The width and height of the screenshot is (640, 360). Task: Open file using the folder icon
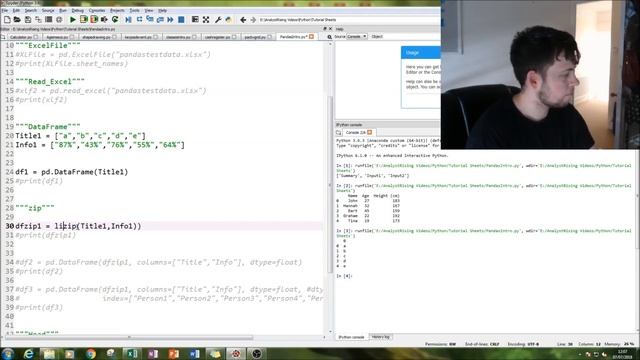[17, 20]
